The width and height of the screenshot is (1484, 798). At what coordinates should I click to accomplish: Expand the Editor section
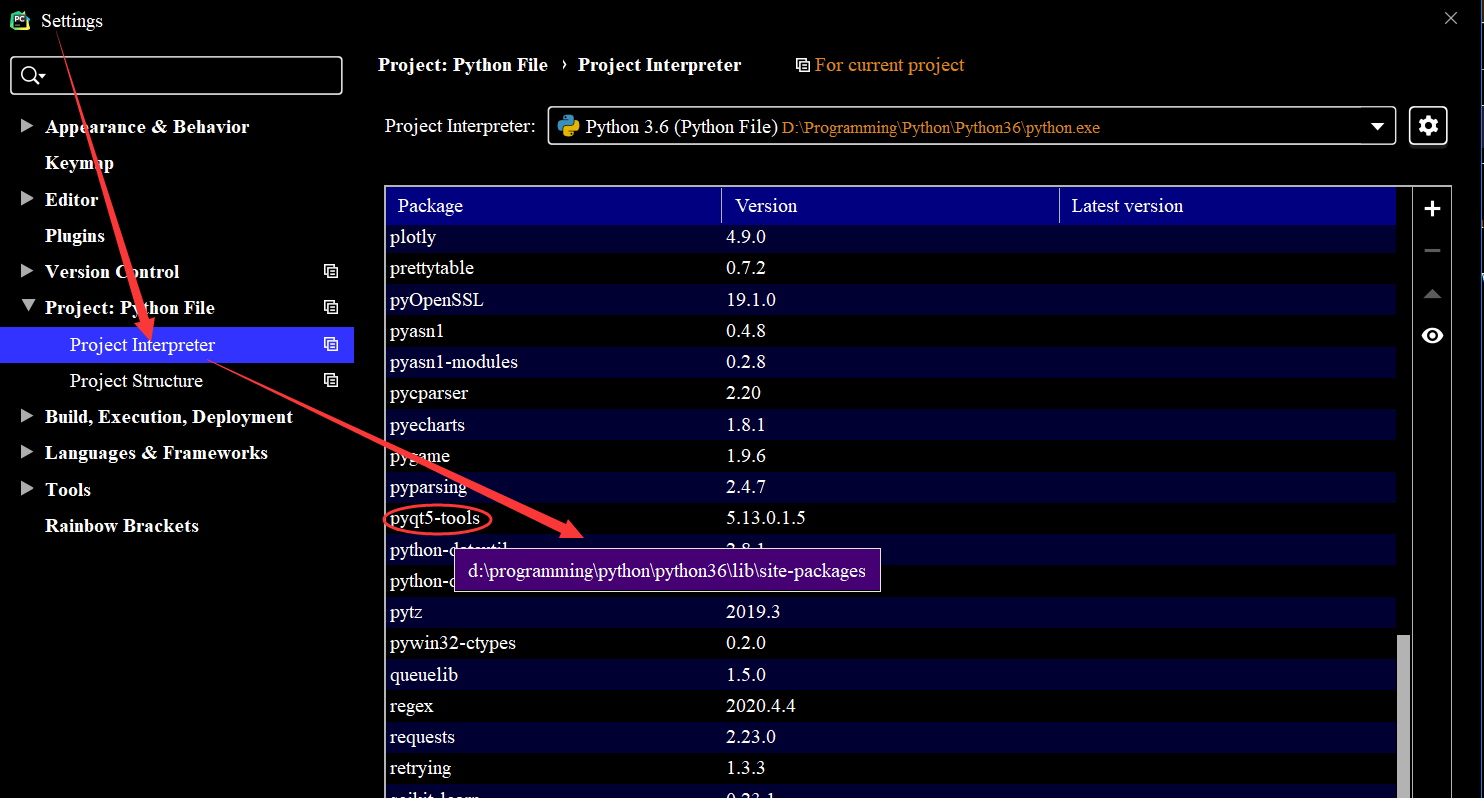tap(27, 199)
